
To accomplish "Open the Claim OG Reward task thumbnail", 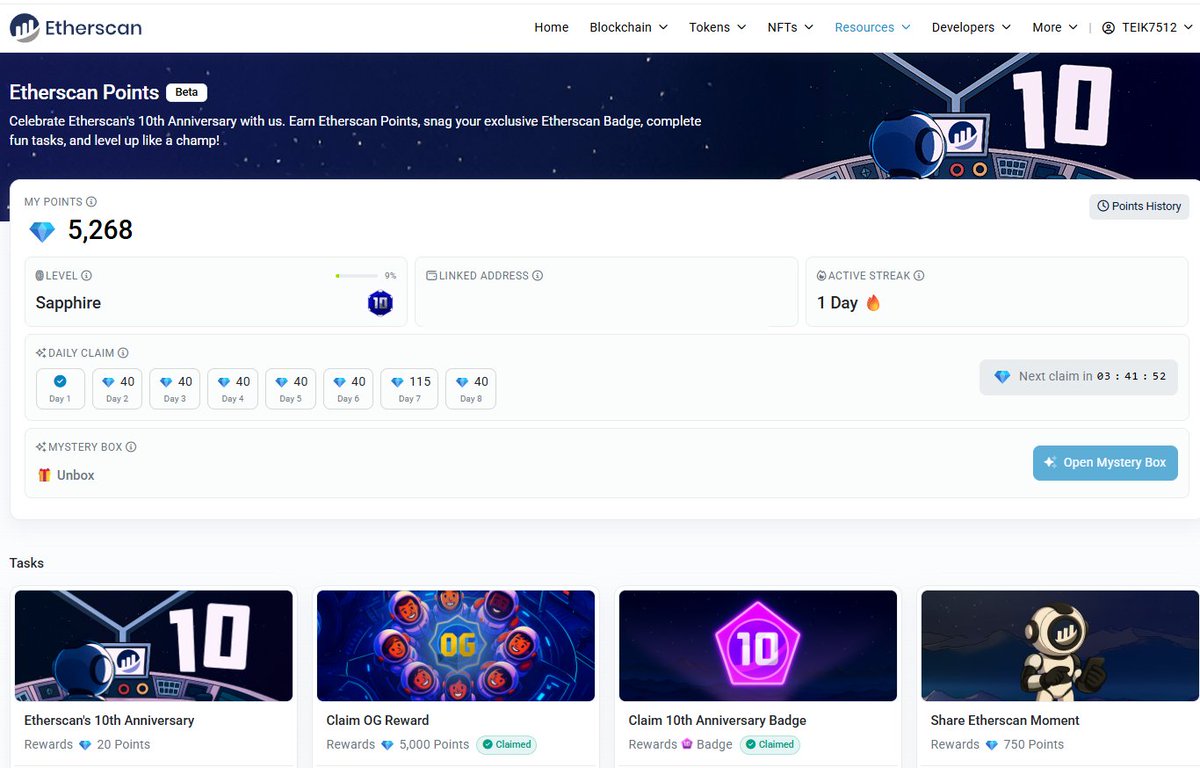I will tap(456, 645).
